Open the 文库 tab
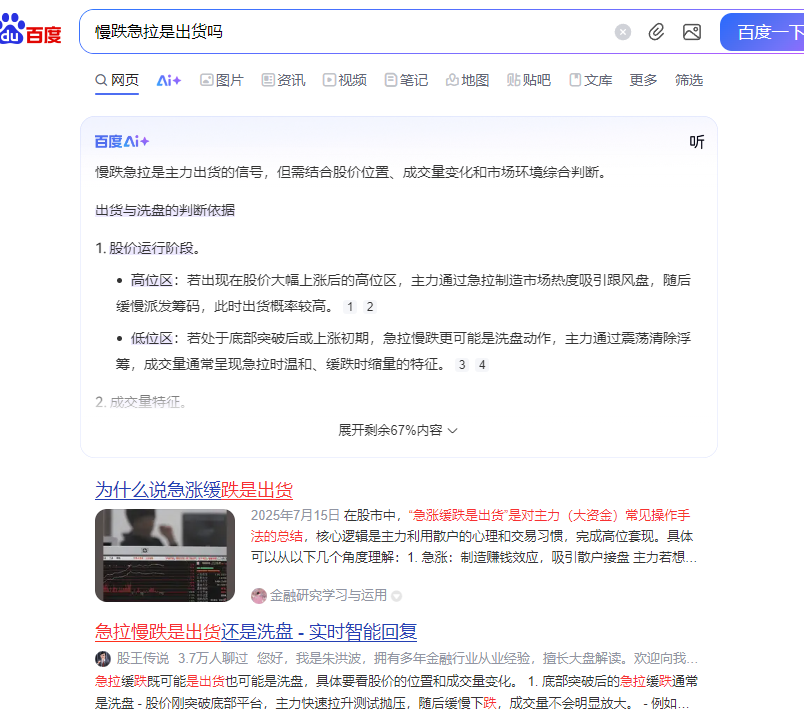Viewport: 804px width, 715px height. (x=590, y=80)
